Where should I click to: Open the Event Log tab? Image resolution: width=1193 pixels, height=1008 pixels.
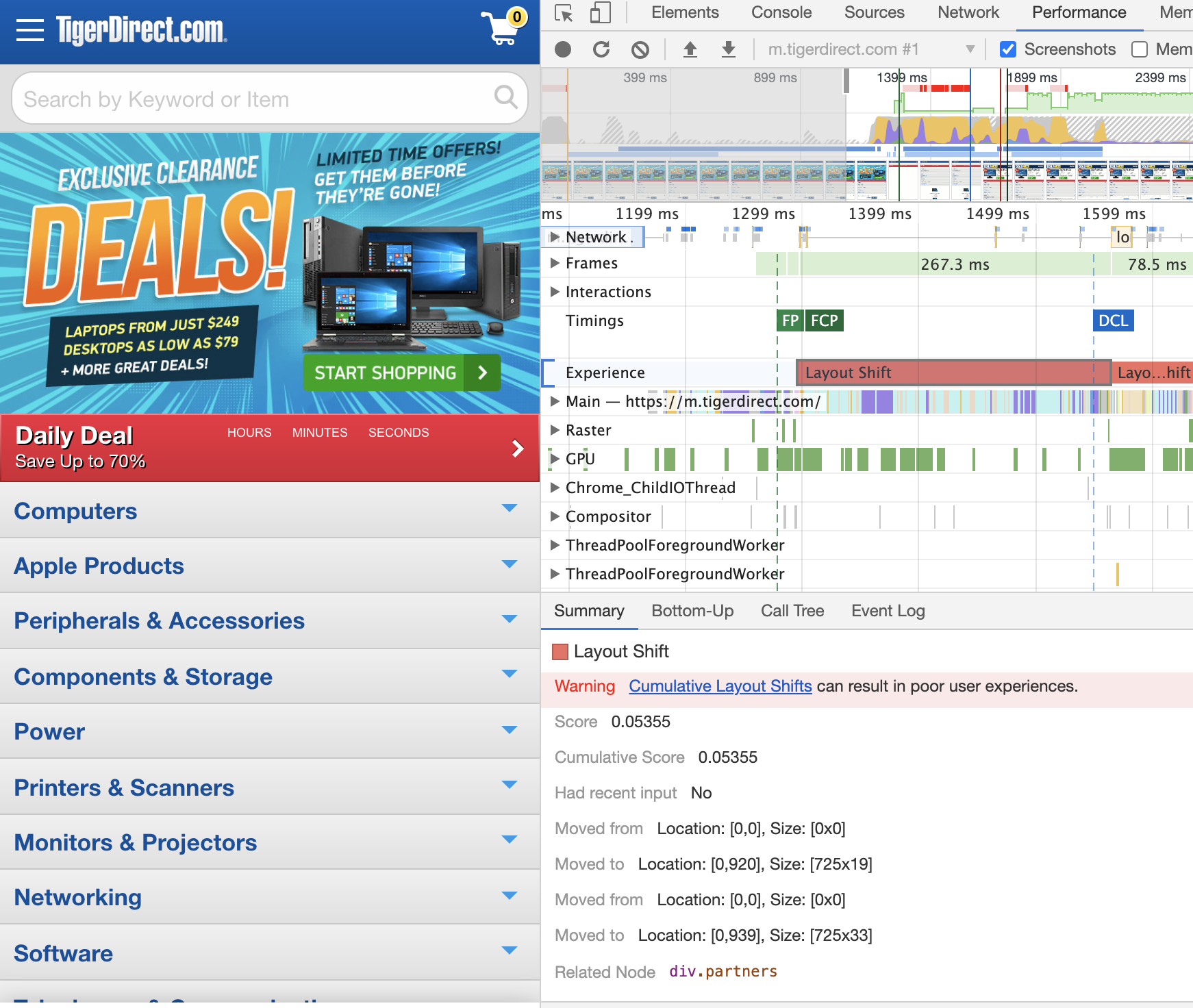point(888,611)
